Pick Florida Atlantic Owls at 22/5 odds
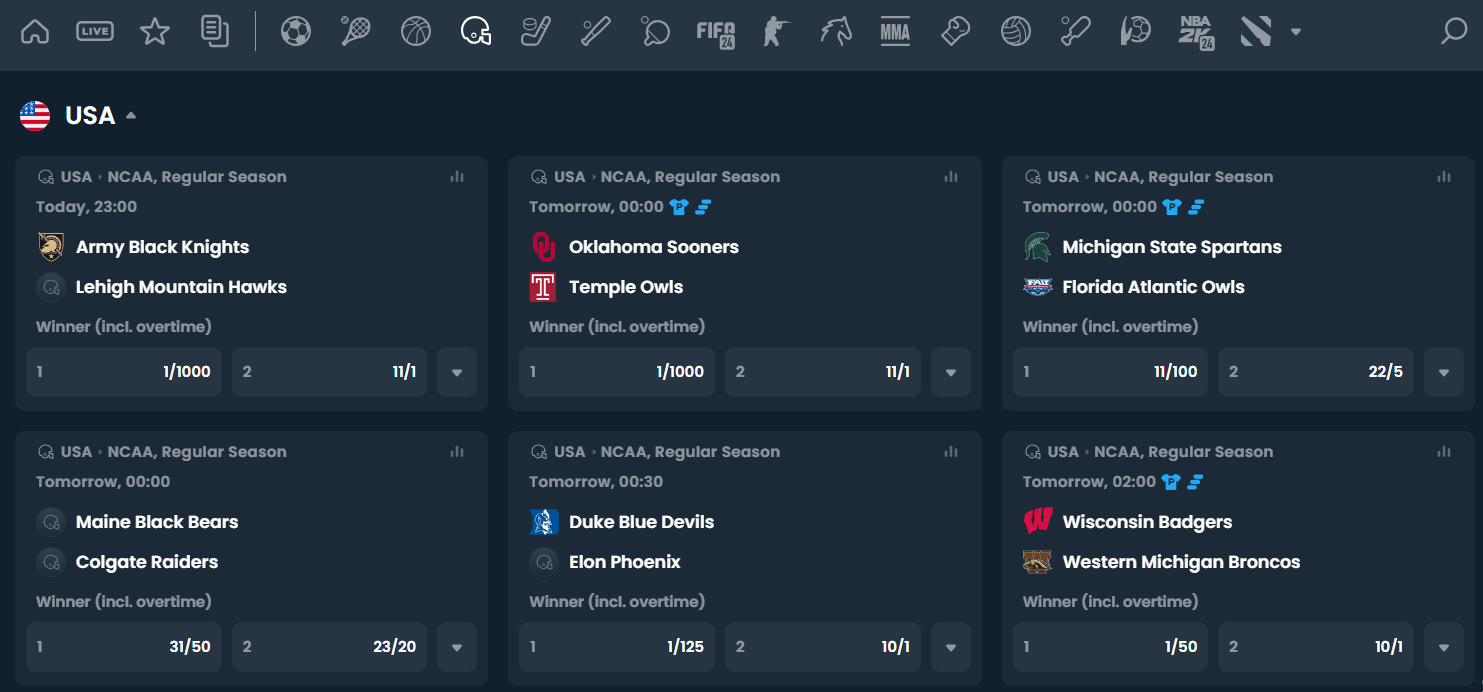The image size is (1483, 692). pos(1315,371)
